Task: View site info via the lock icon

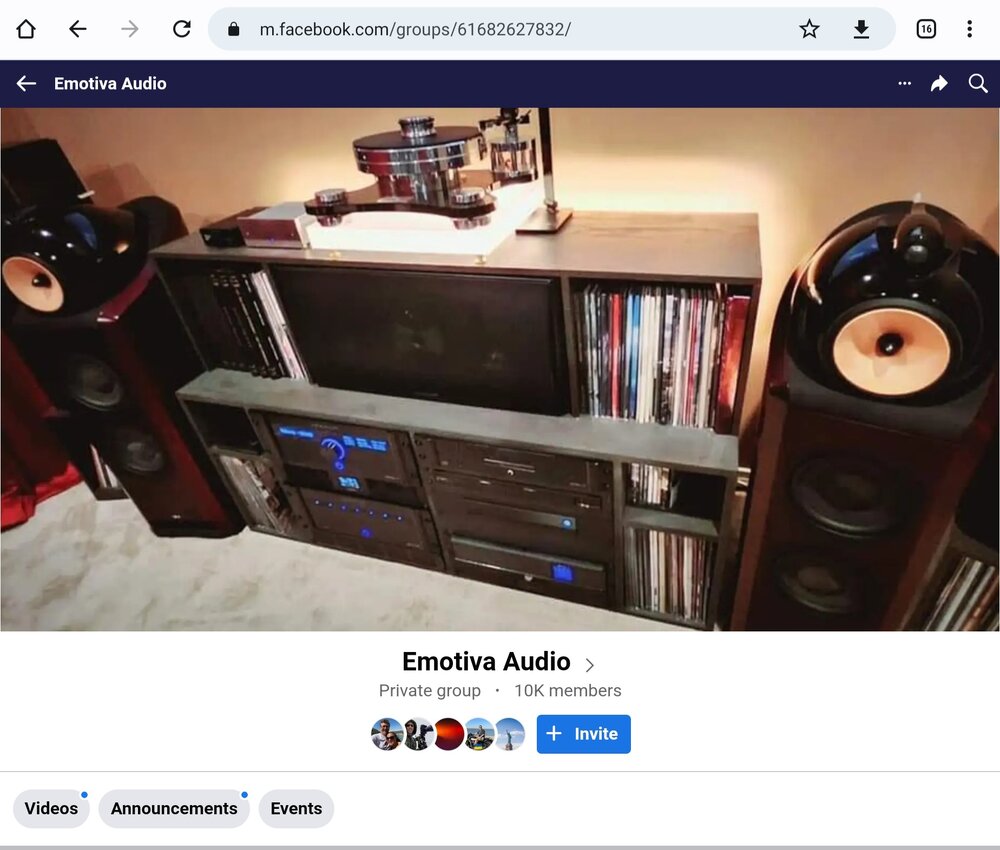Action: click(x=234, y=29)
